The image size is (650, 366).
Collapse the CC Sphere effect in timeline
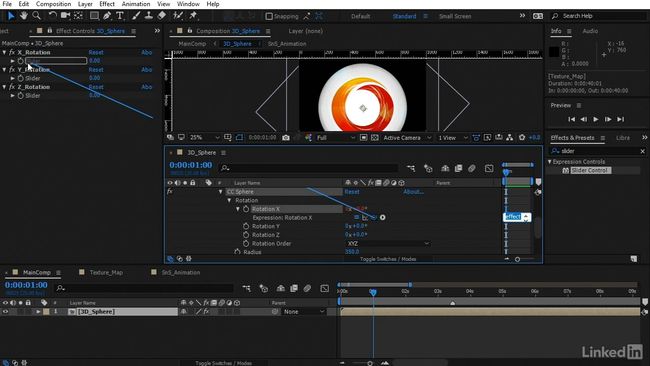click(x=221, y=192)
